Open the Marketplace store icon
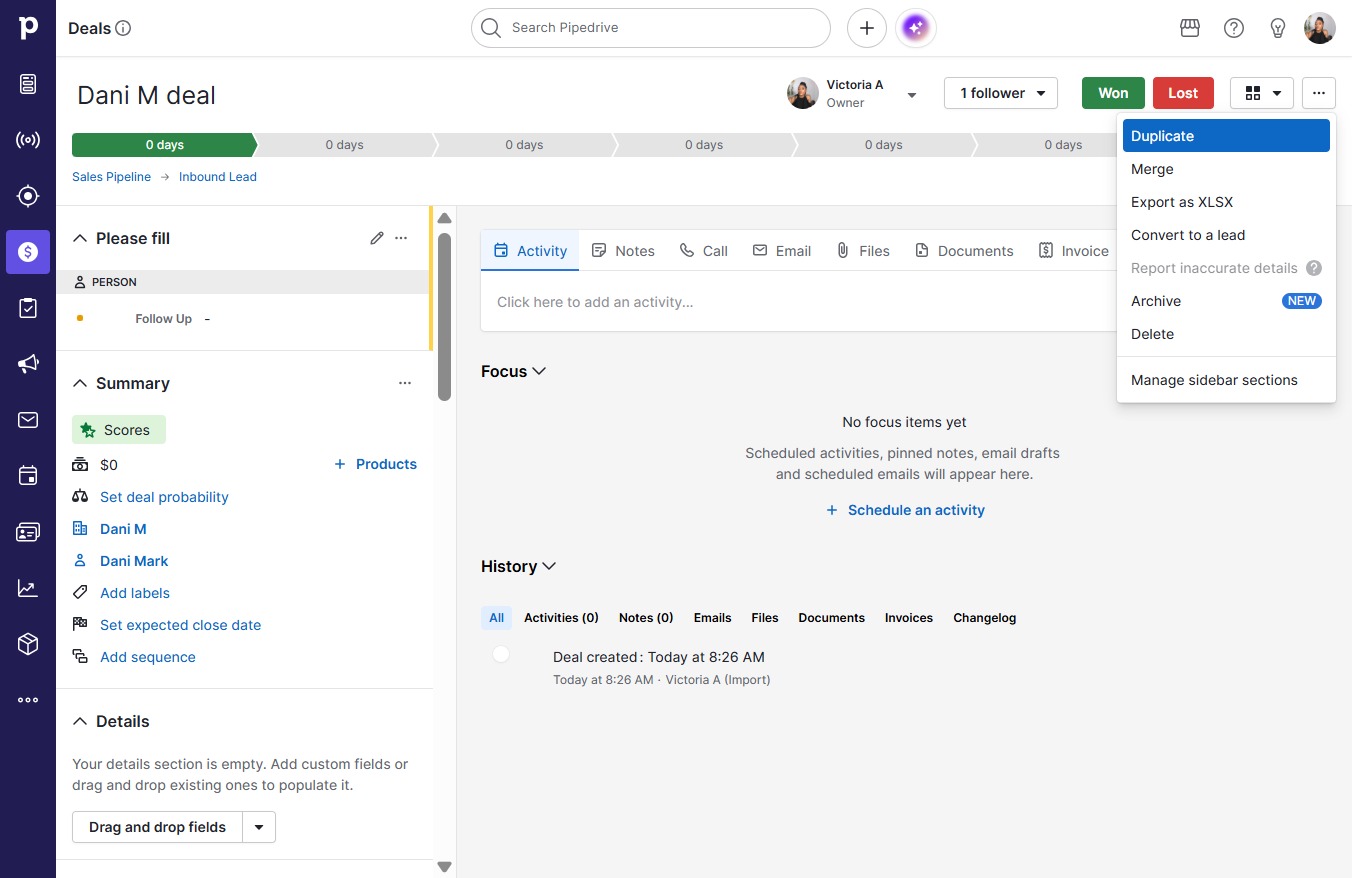This screenshot has width=1352, height=878. (1190, 28)
